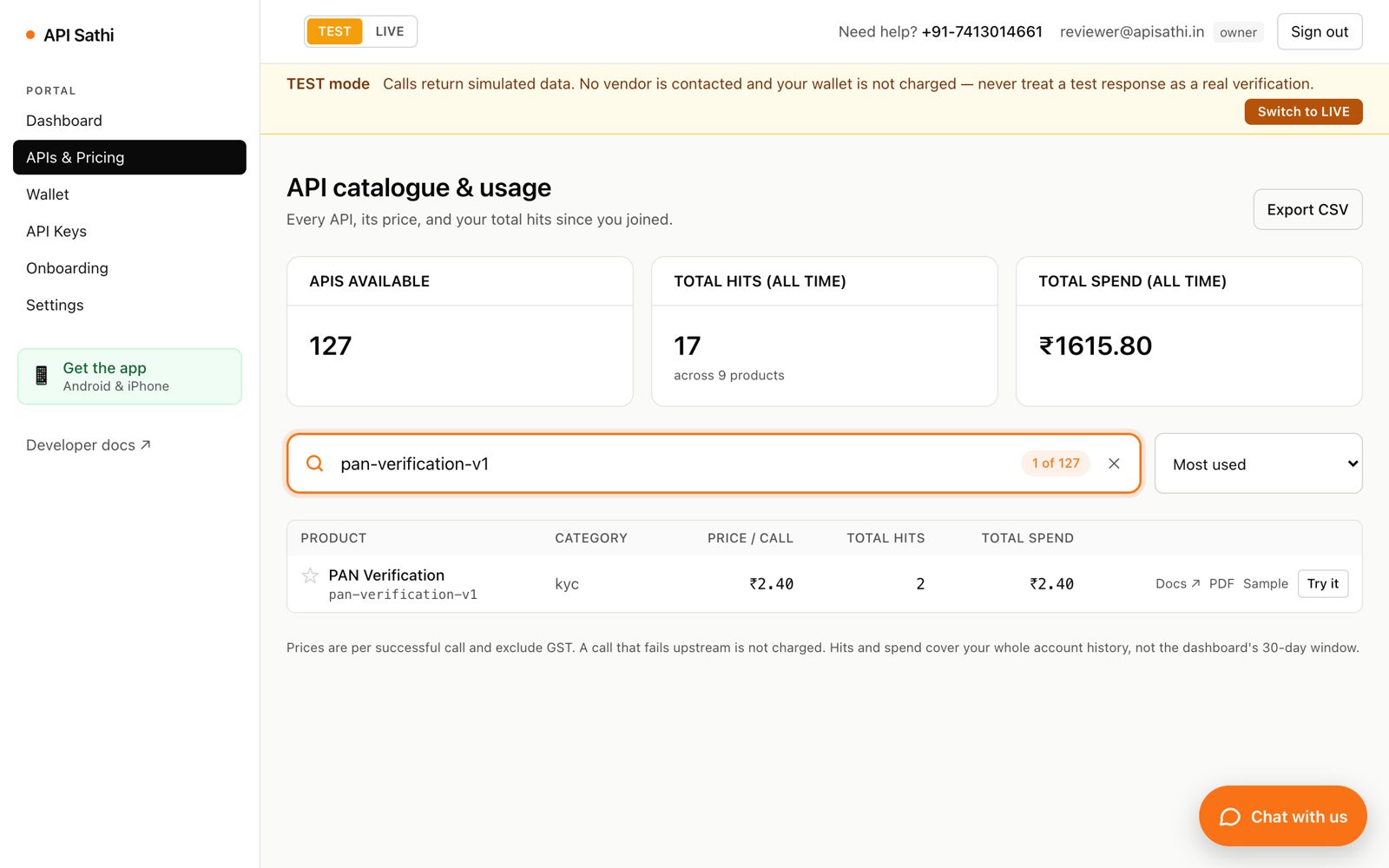Open the chat bubble icon
1389x868 pixels.
tap(1230, 817)
